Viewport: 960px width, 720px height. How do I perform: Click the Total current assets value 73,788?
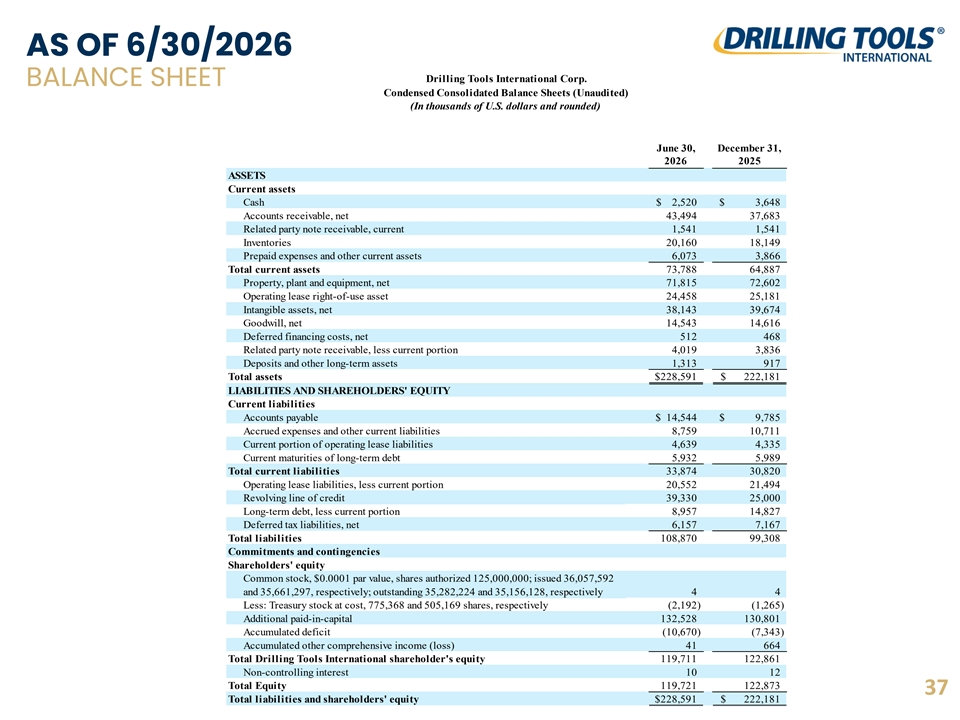pos(681,270)
